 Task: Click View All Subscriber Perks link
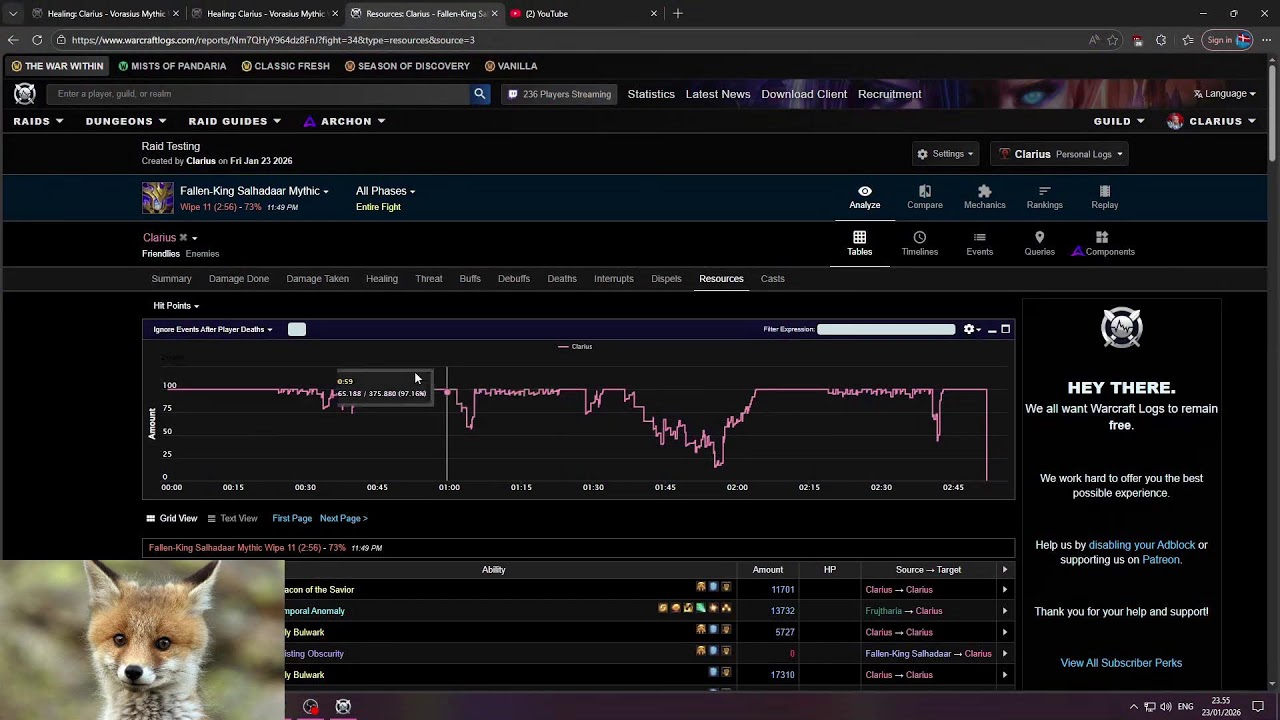click(x=1121, y=663)
